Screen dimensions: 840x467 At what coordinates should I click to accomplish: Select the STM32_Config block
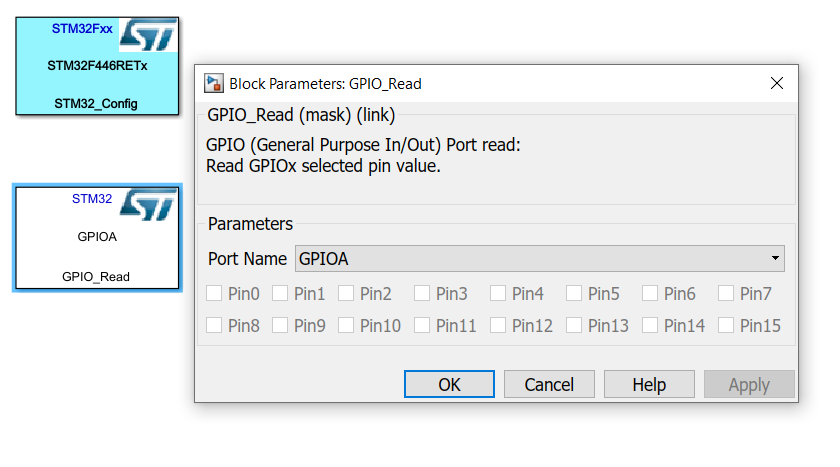tap(97, 66)
